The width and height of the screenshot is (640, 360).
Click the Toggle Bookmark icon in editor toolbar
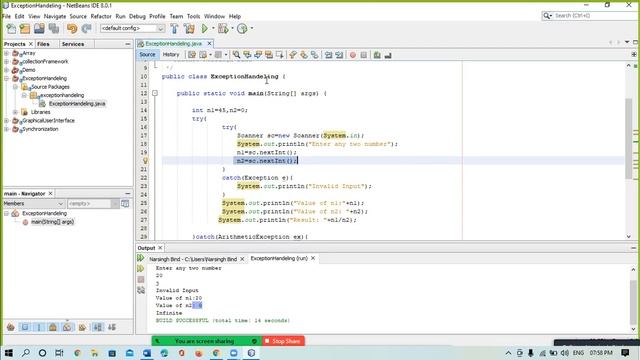coord(314,55)
